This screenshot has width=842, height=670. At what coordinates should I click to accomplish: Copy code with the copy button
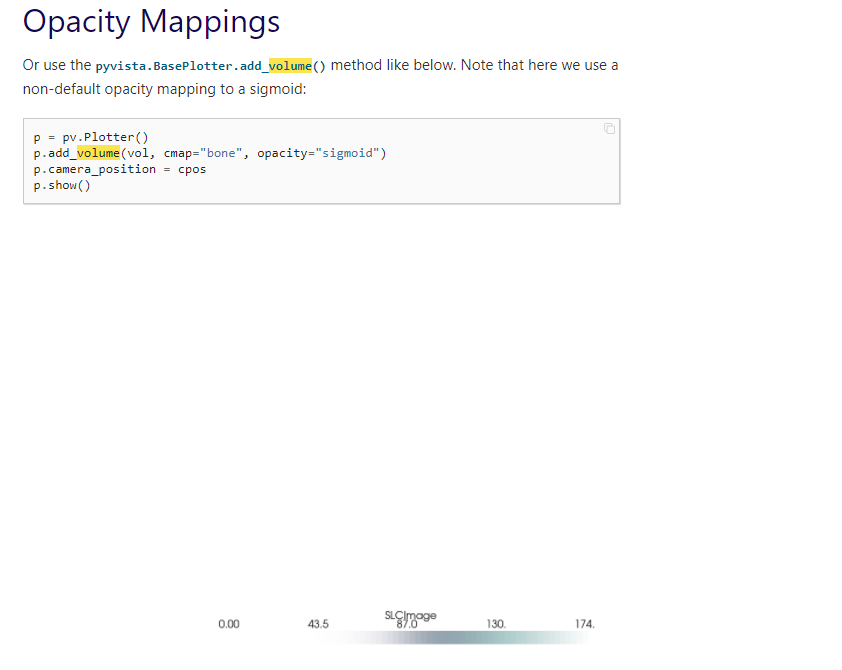coord(609,129)
